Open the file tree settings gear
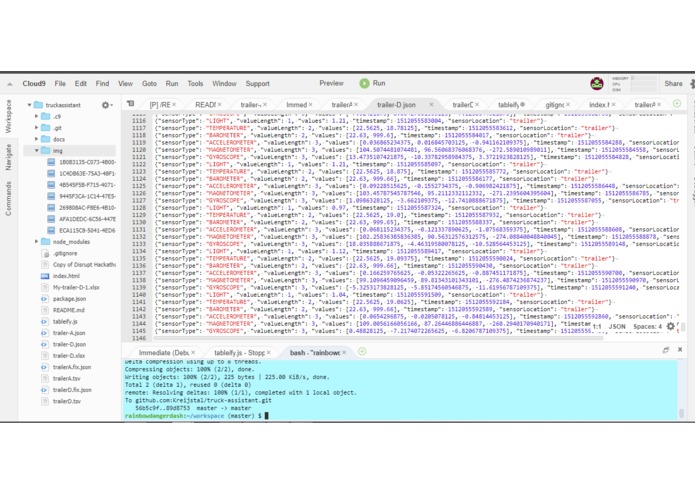Image resolution: width=695 pixels, height=494 pixels. [x=105, y=105]
